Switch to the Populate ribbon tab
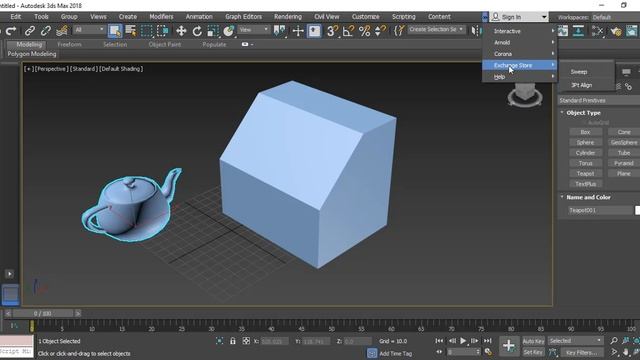 pyautogui.click(x=214, y=44)
